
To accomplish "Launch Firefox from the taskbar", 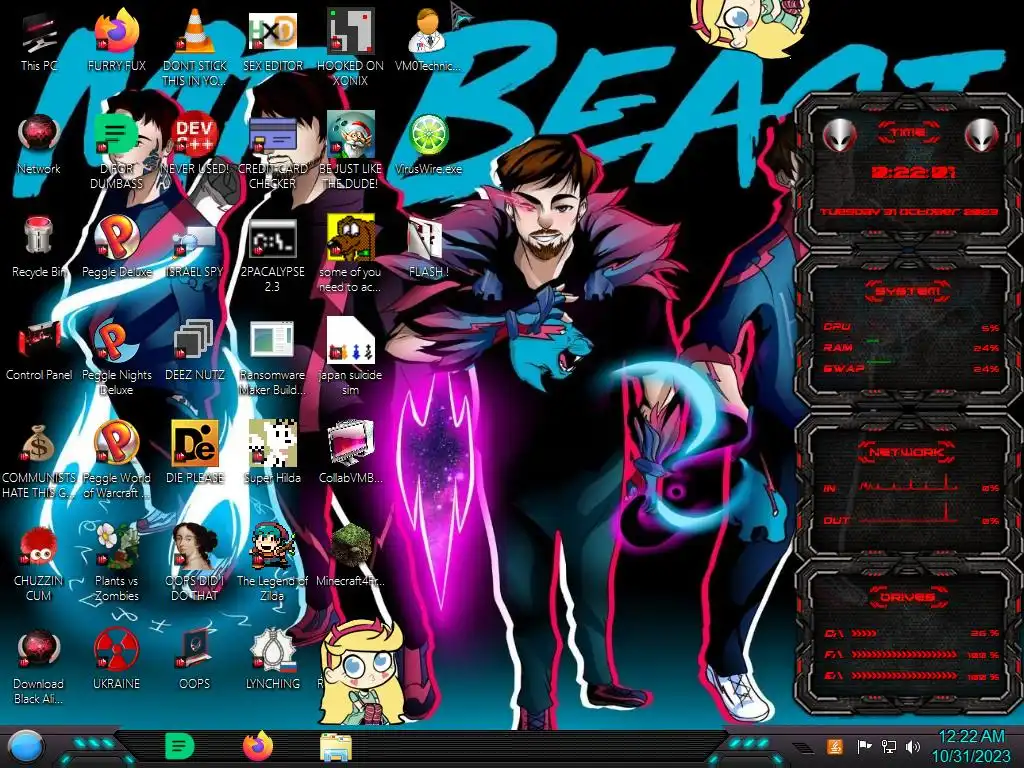I will (x=258, y=746).
